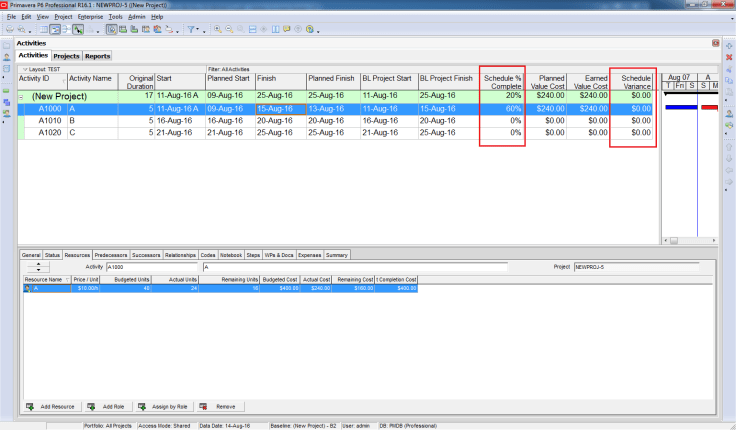Open the Relationships details tab
This screenshot has height=430, width=736.
click(180, 255)
